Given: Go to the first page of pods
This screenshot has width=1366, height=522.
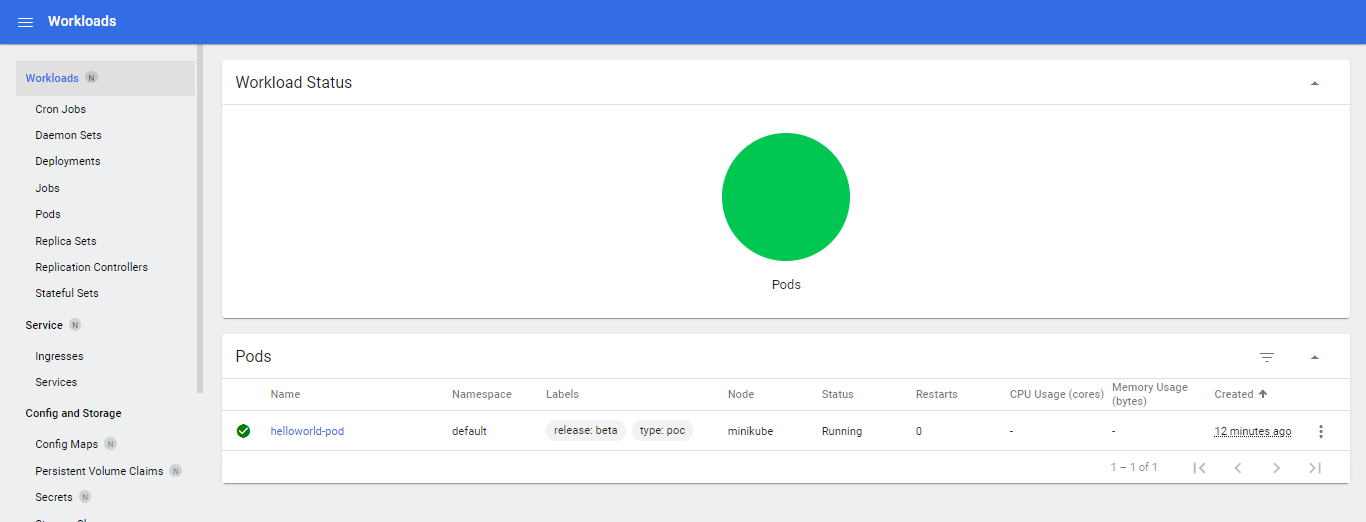Looking at the screenshot, I should point(1200,468).
